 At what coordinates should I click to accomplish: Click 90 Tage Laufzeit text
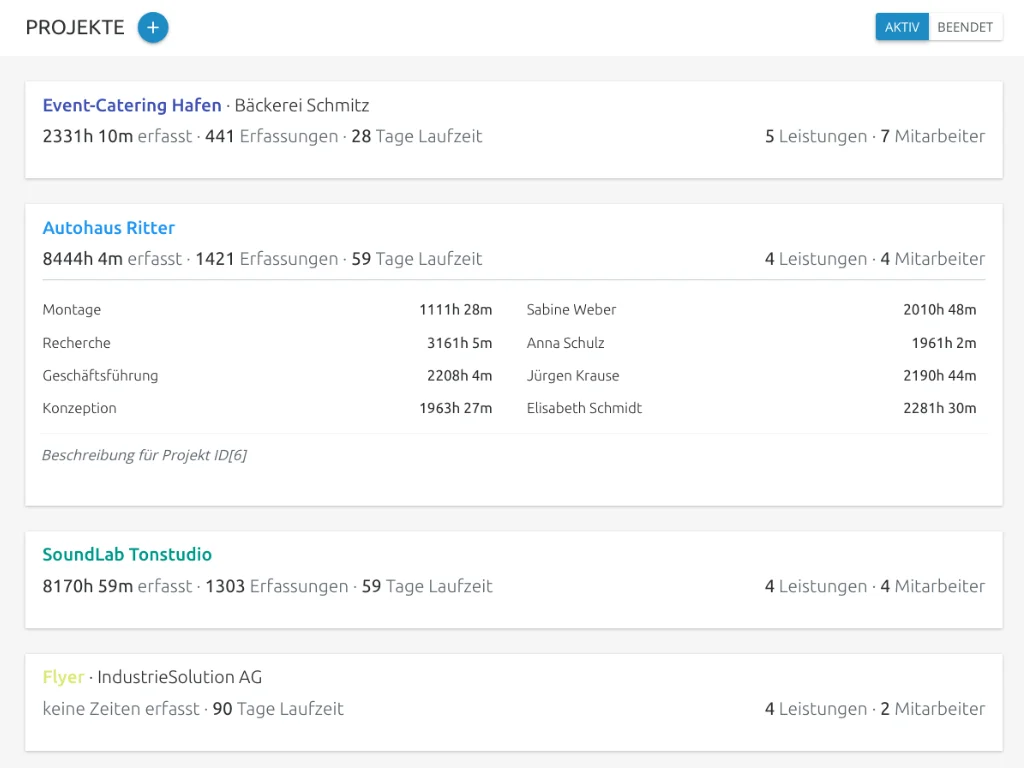278,709
